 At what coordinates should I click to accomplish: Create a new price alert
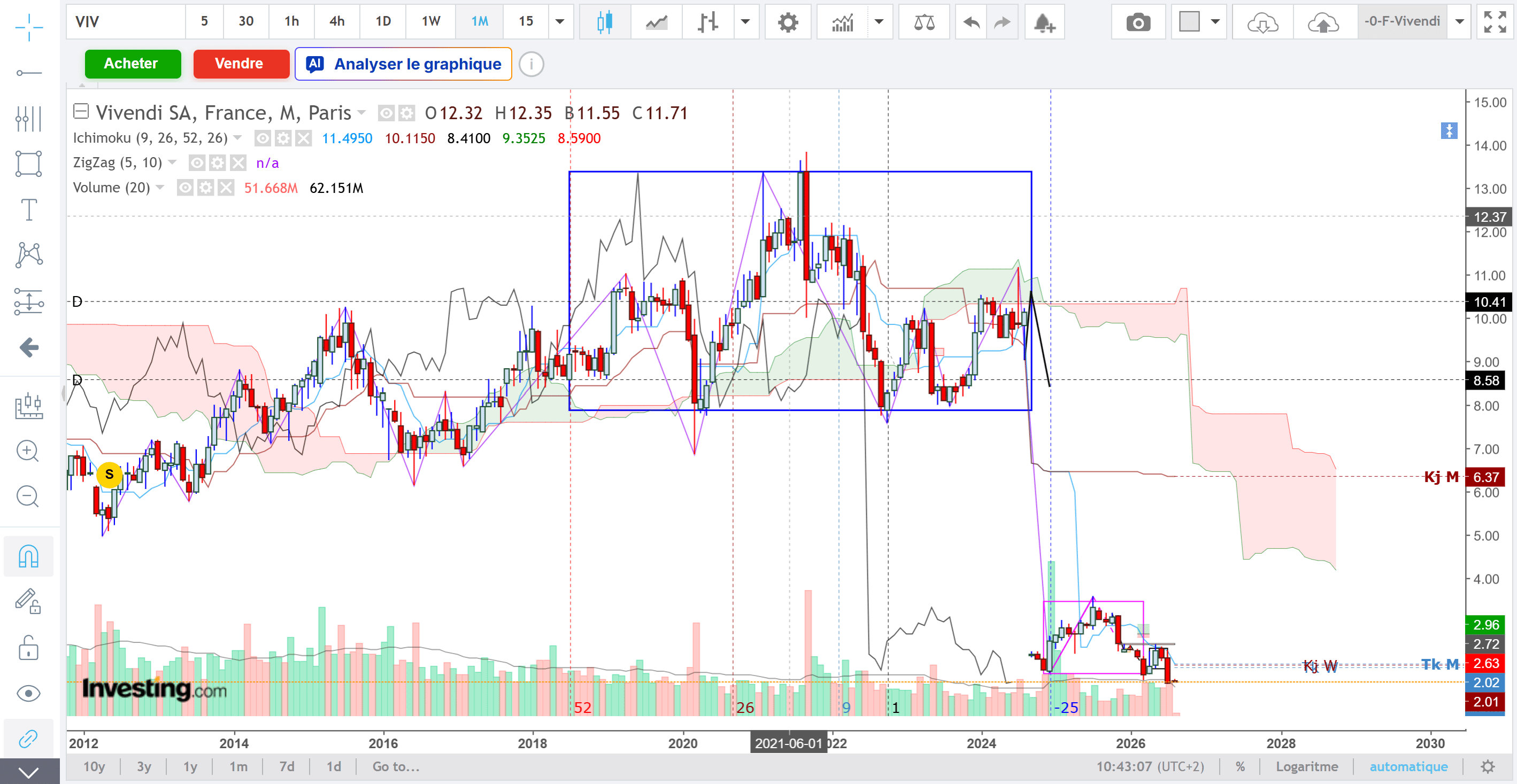1044,22
